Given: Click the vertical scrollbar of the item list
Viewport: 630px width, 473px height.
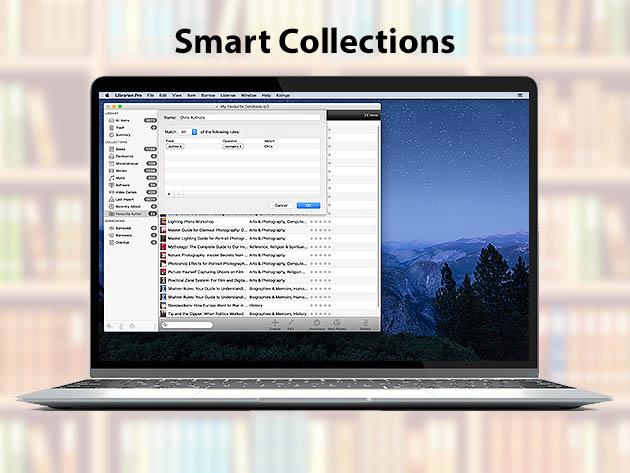Looking at the screenshot, I should [x=378, y=217].
